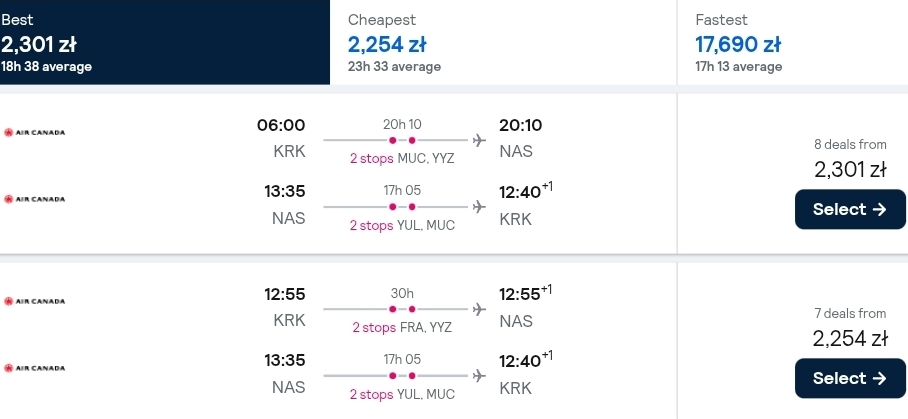
Task: Click first itinerary's 2 stops YUL, MUC label
Action: (402, 225)
